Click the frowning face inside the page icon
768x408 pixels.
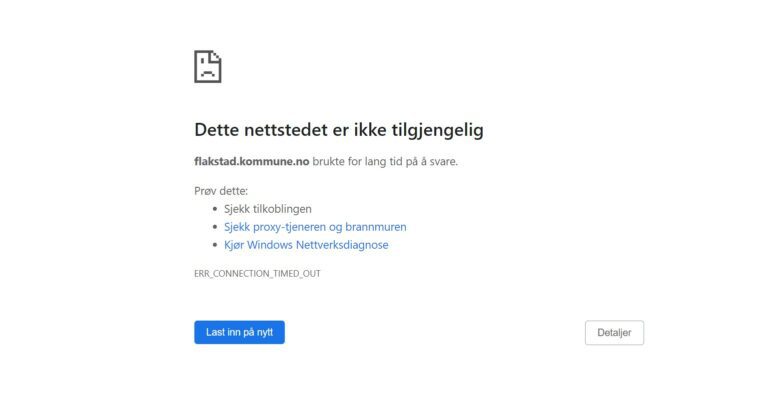pos(208,72)
